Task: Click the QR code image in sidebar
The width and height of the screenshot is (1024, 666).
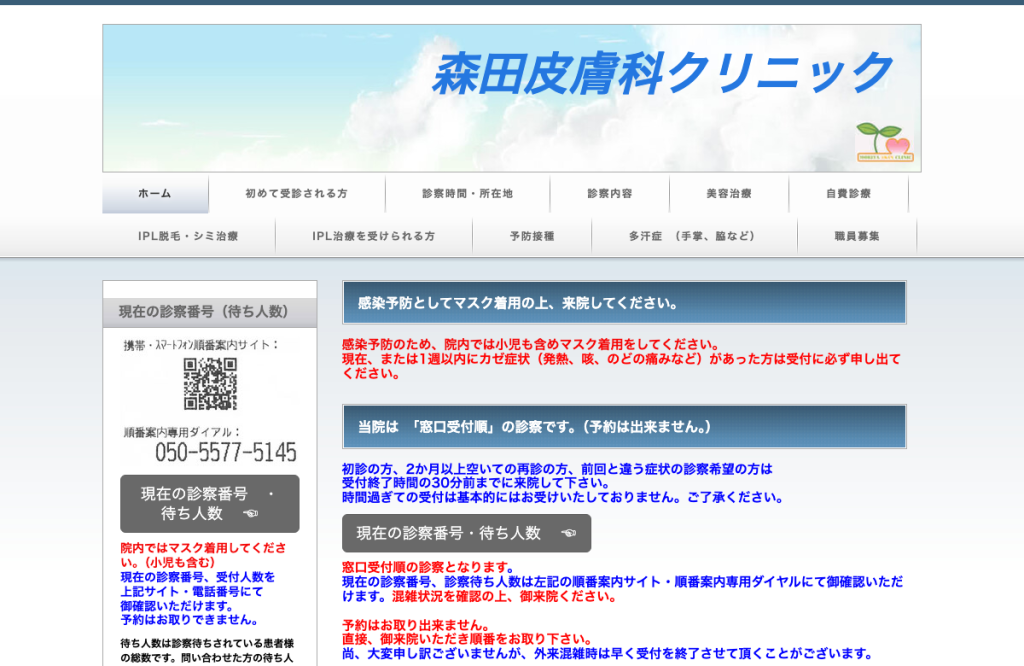Action: [x=210, y=384]
